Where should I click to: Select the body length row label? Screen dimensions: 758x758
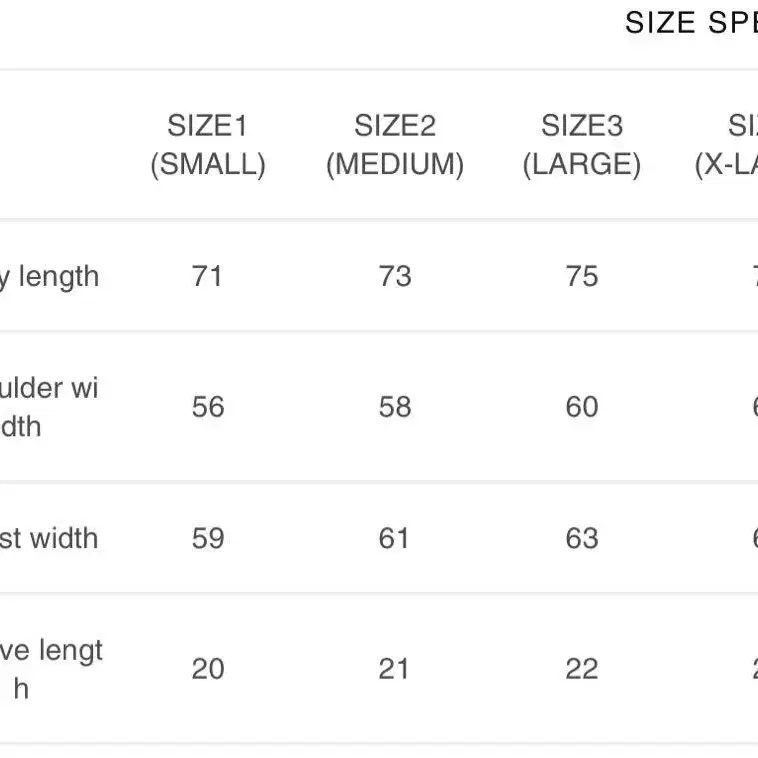[49, 277]
